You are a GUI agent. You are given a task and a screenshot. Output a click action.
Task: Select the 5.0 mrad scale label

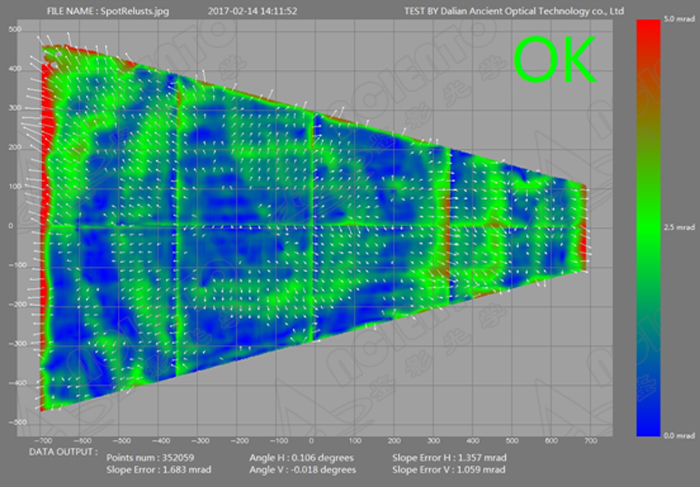[679, 19]
